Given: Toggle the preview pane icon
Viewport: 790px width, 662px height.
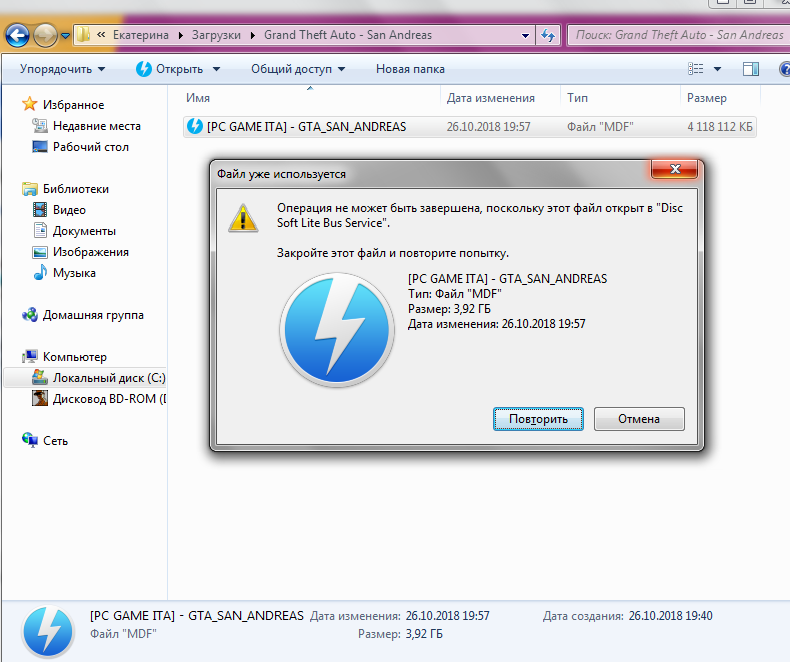Looking at the screenshot, I should pos(751,69).
